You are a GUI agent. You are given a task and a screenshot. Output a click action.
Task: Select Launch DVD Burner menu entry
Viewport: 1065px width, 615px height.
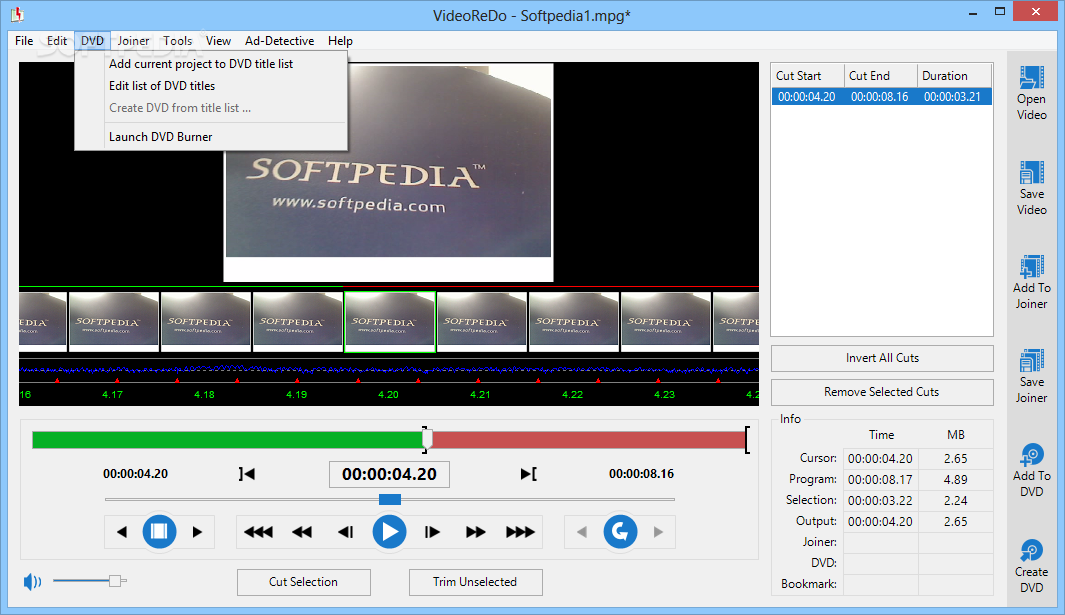coord(160,137)
